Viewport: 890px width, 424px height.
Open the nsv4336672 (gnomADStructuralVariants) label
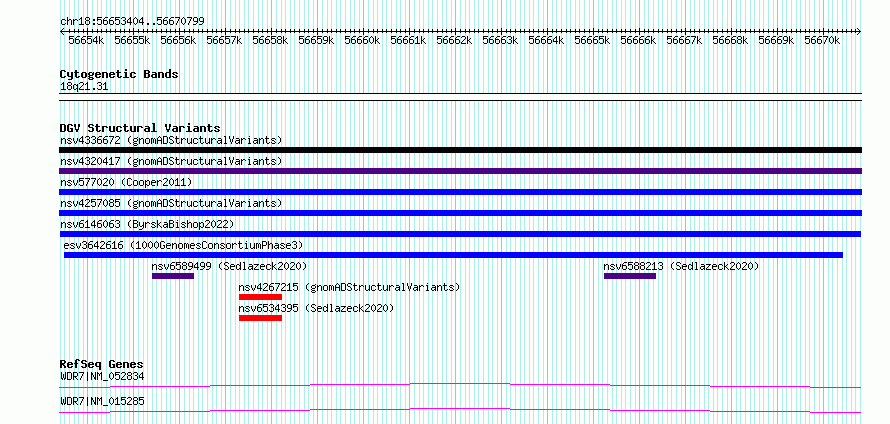coord(171,140)
